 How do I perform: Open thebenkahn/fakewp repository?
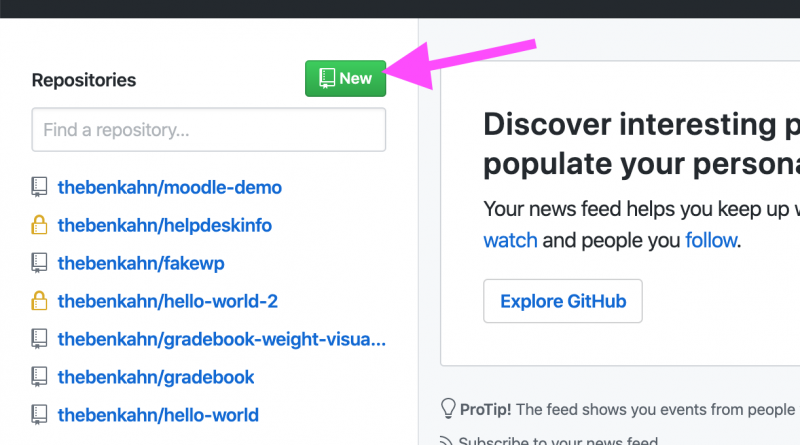pyautogui.click(x=141, y=263)
